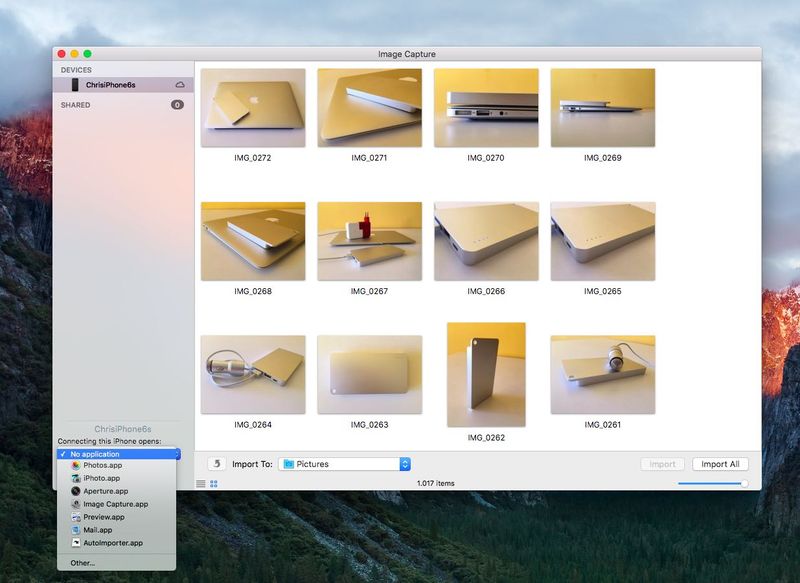
Task: Select thumbnail IMG_0264
Action: point(253,374)
